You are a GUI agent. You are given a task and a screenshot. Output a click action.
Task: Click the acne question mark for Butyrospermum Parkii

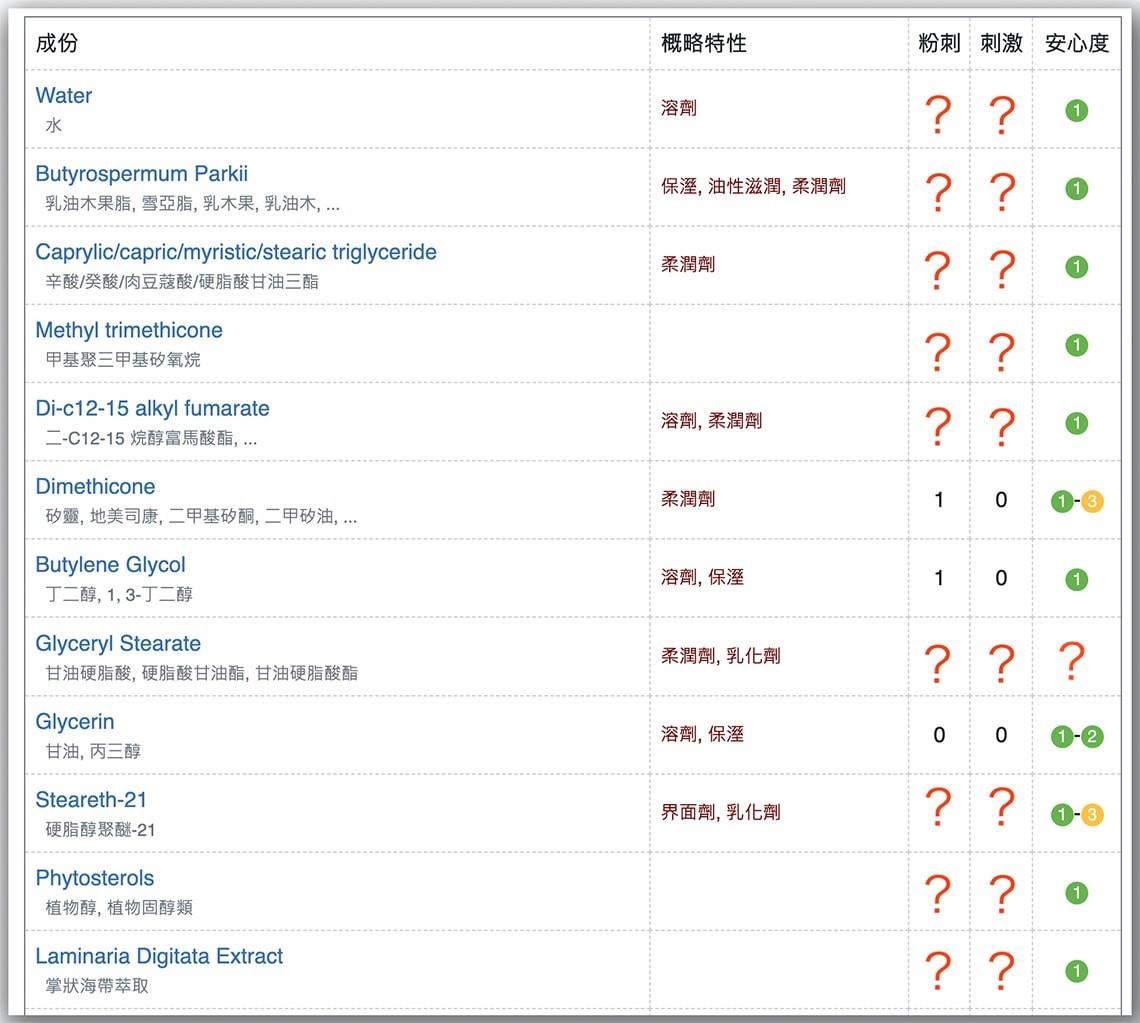pos(938,190)
